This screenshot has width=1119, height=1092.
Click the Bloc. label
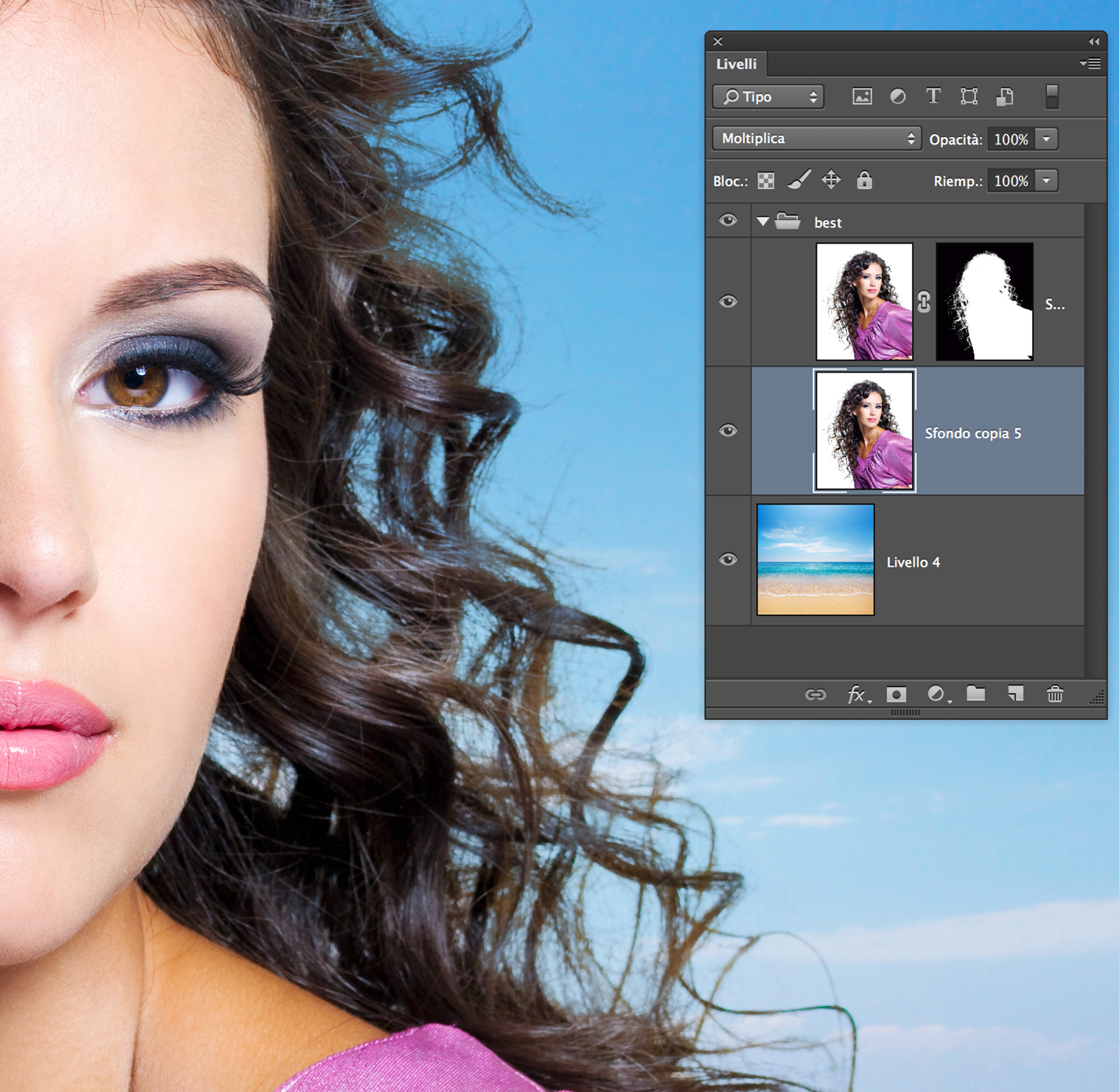coord(730,182)
